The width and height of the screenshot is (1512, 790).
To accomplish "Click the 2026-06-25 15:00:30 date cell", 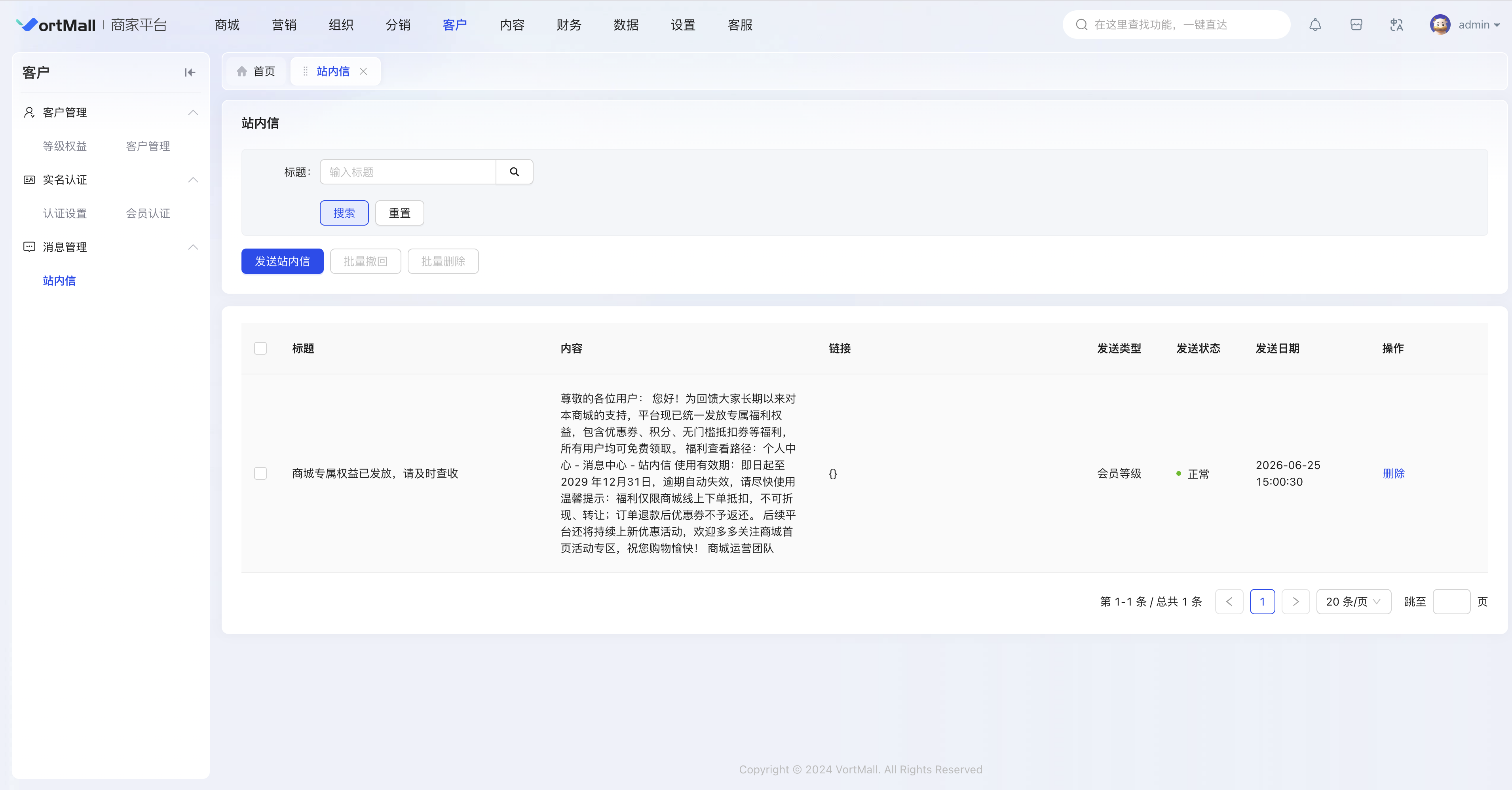I will click(1288, 473).
